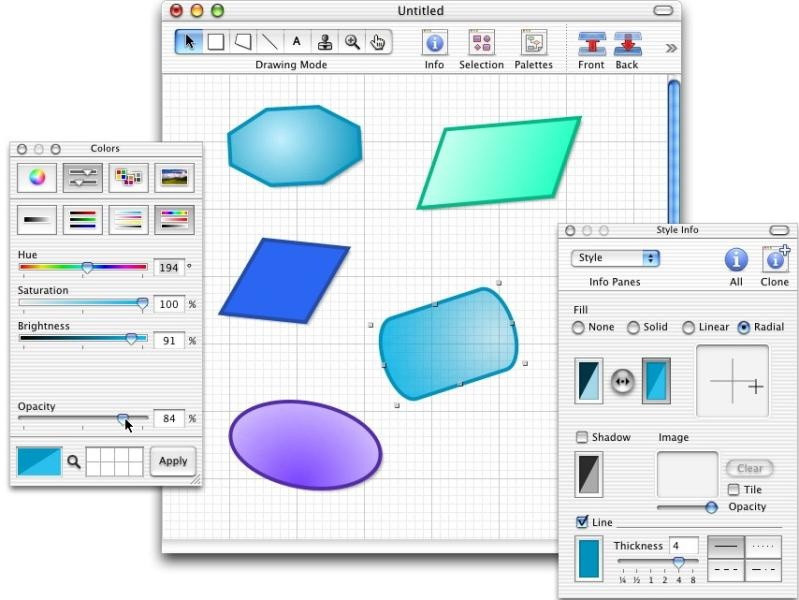Click the Opacity value field showing 84
Image resolution: width=799 pixels, height=600 pixels.
click(x=169, y=419)
